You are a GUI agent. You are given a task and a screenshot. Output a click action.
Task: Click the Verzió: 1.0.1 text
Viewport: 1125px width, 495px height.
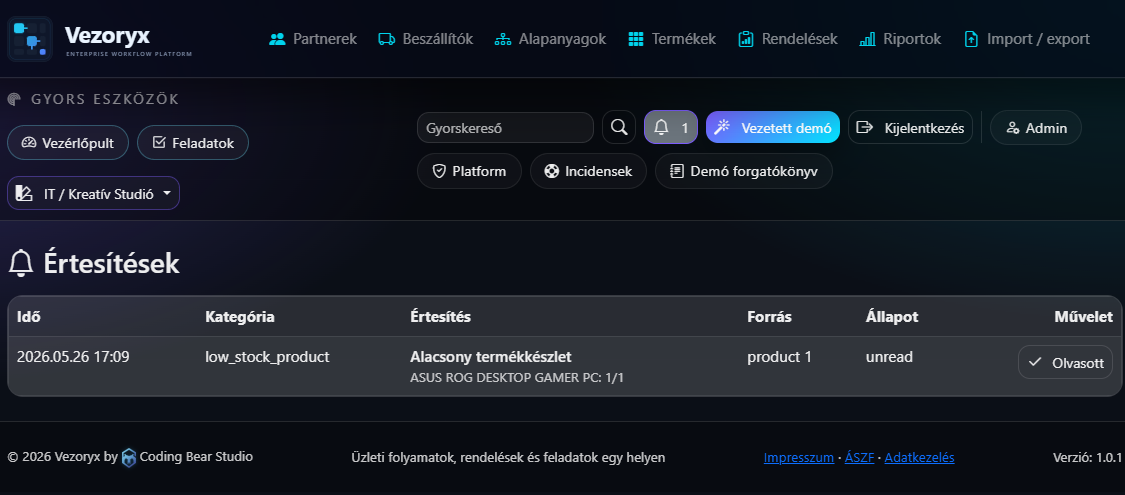[1087, 458]
